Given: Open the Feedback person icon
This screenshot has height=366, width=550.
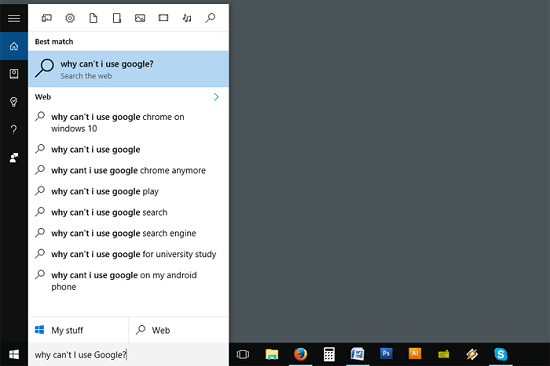Looking at the screenshot, I should [x=14, y=158].
